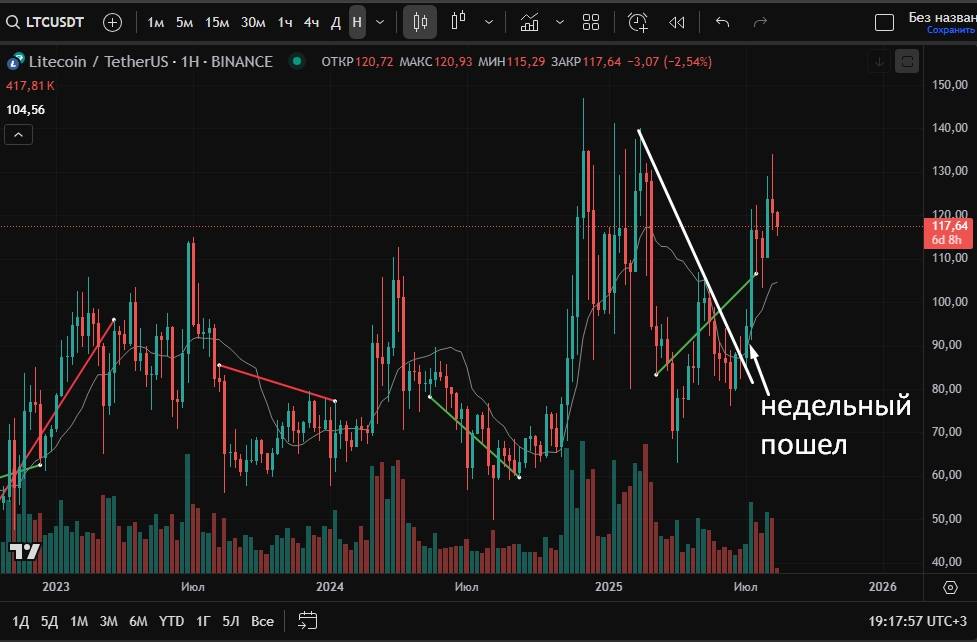The height and width of the screenshot is (642, 977).
Task: Collapse the indicator legend chevron
Action: (18, 135)
